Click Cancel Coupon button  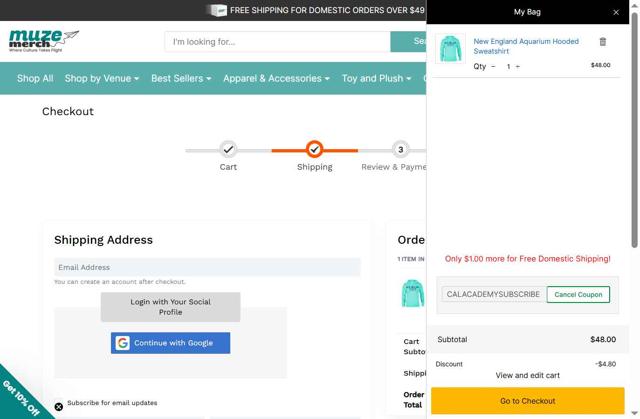pyautogui.click(x=578, y=295)
